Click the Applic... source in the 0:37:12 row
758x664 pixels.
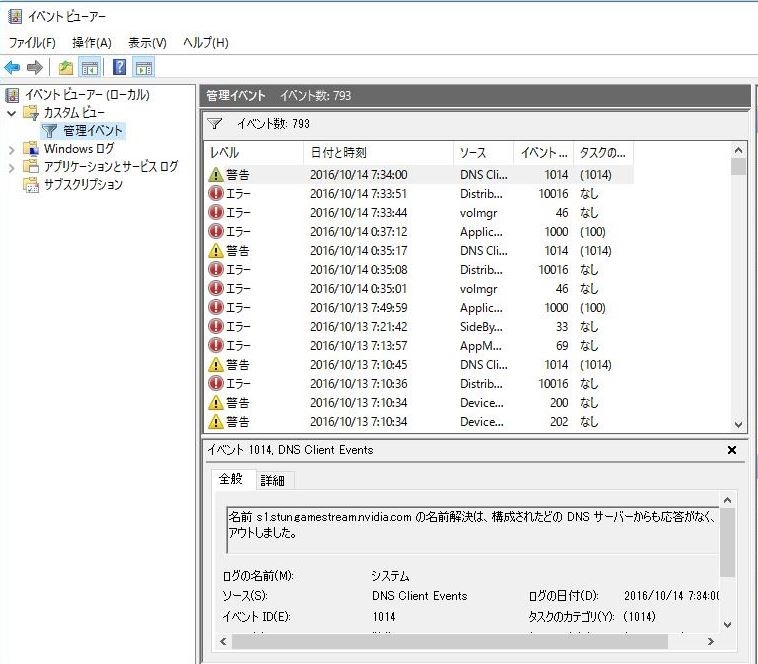point(481,232)
